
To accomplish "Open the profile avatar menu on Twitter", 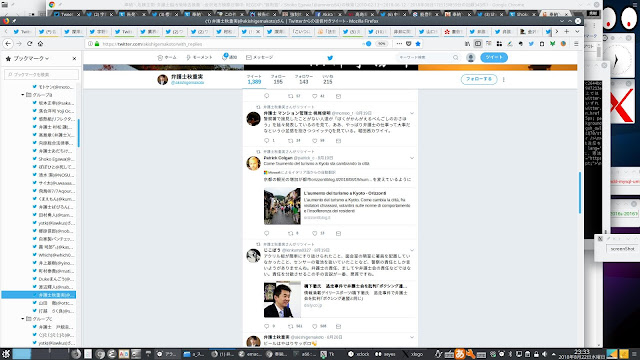I will pos(471,58).
